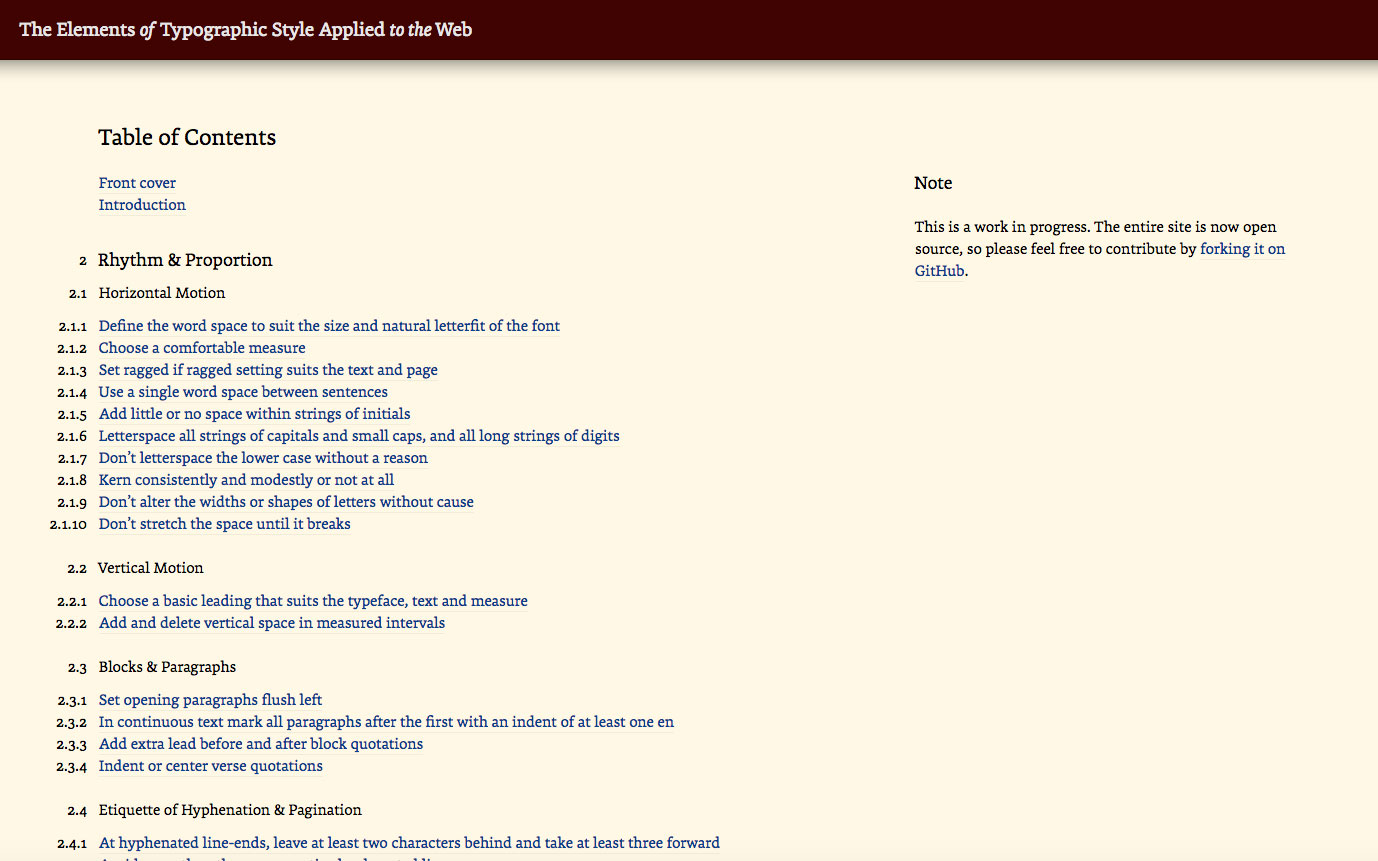
Task: Select 'Set ragged if ragged setting suits' link
Action: point(268,370)
